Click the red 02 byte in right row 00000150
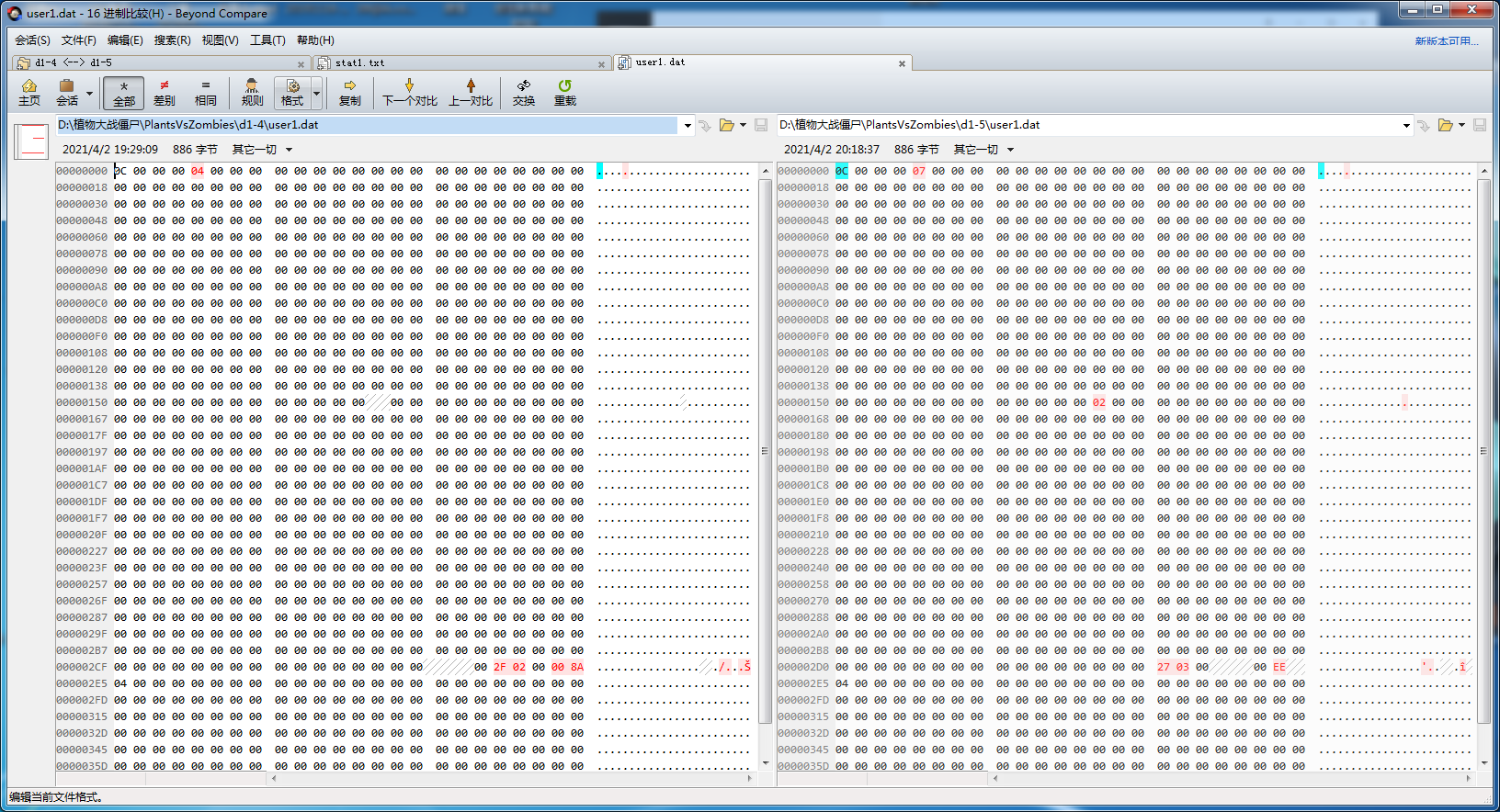The width and height of the screenshot is (1500, 812). click(x=1099, y=402)
